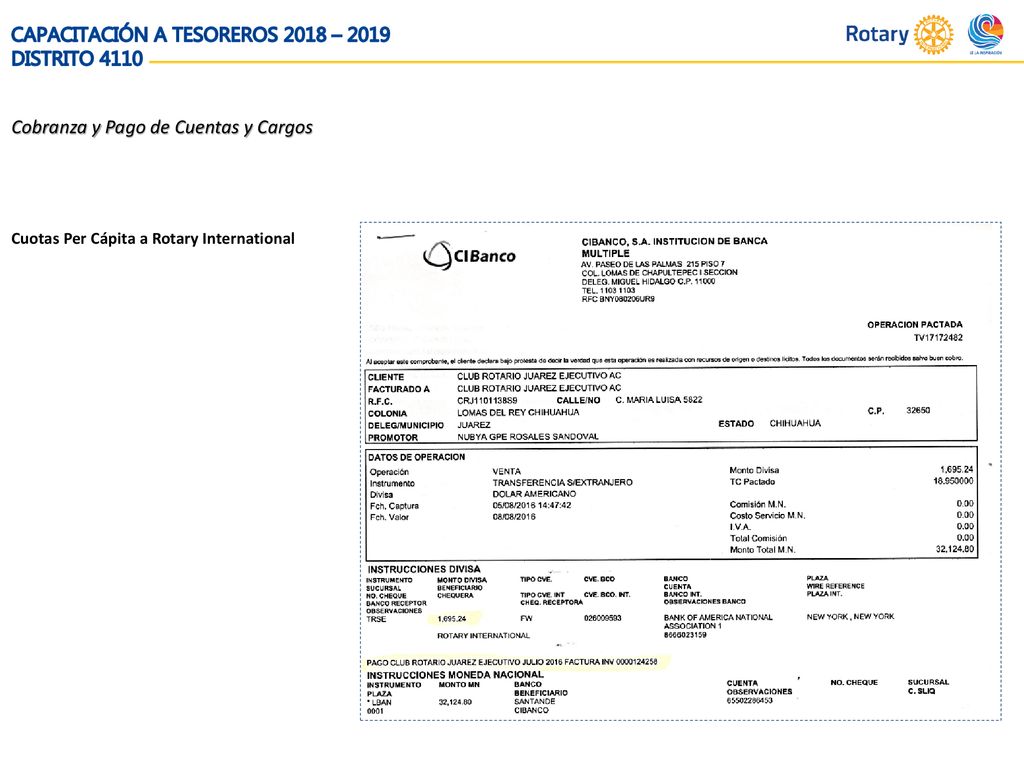Click the INSTRUCCIONES DIVISA heading
1024x768 pixels.
pos(424,569)
